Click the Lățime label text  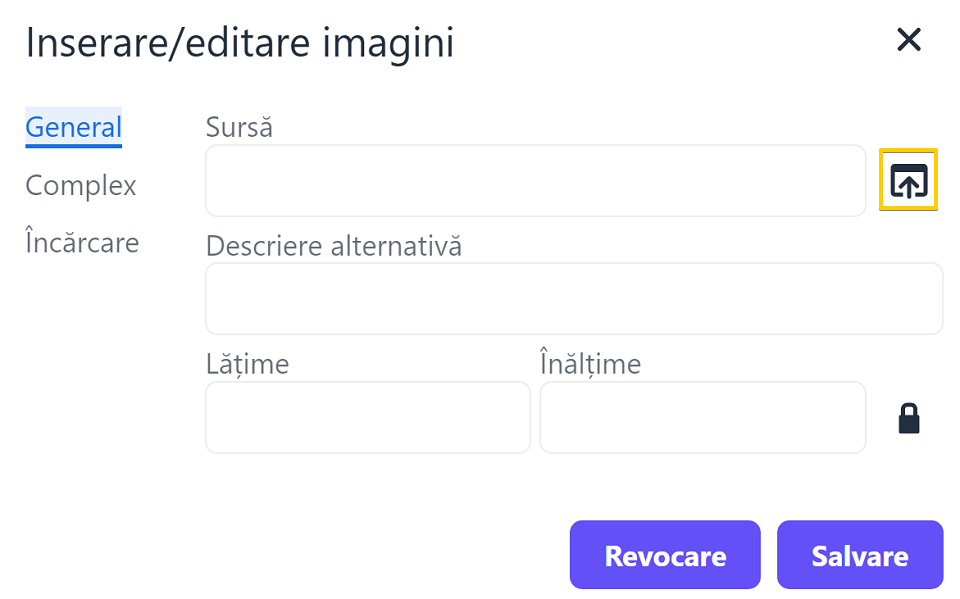[x=247, y=364]
